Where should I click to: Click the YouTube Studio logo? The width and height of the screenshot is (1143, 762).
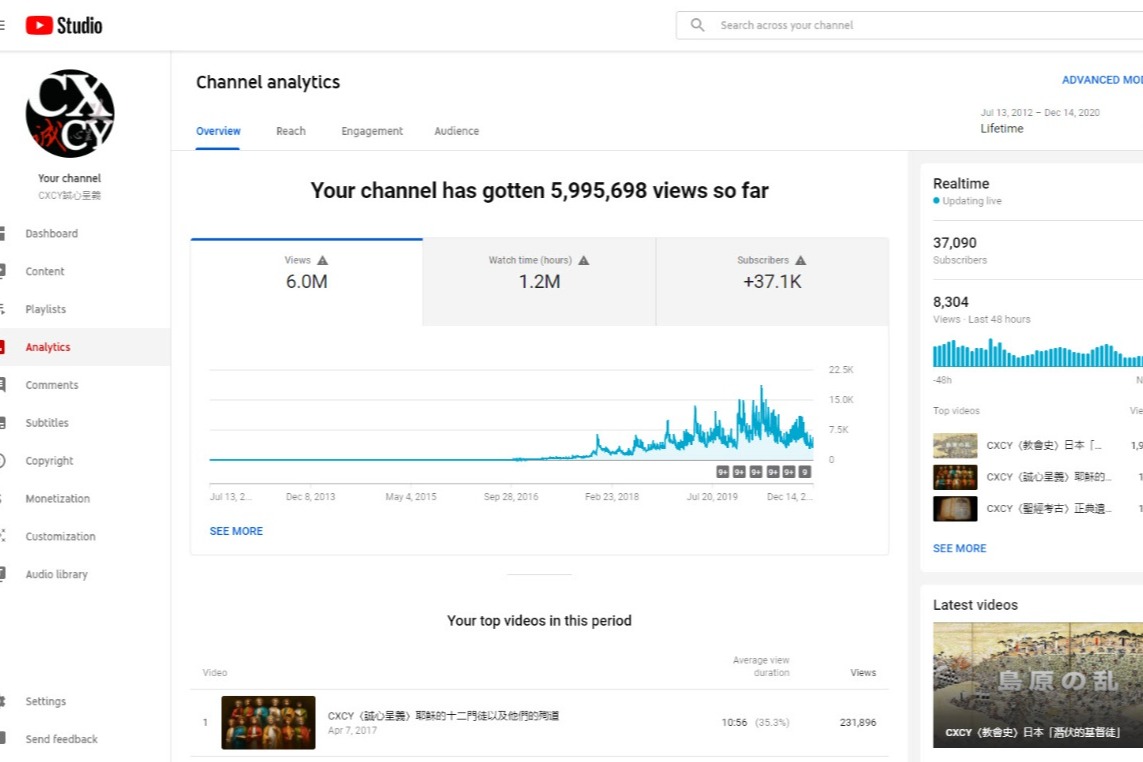[64, 25]
